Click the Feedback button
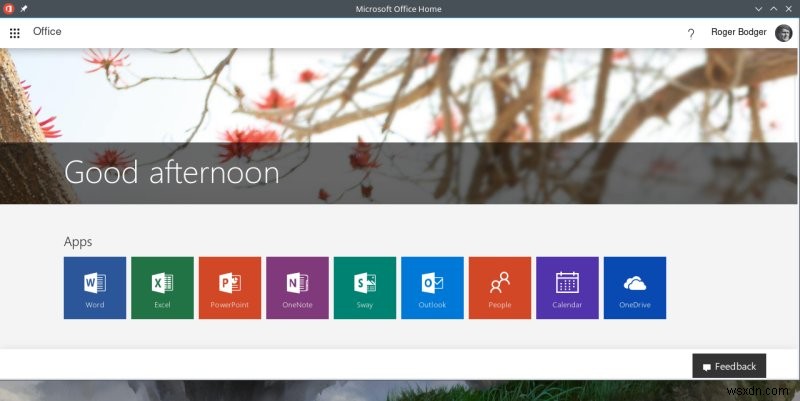This screenshot has height=401, width=800. click(x=729, y=366)
